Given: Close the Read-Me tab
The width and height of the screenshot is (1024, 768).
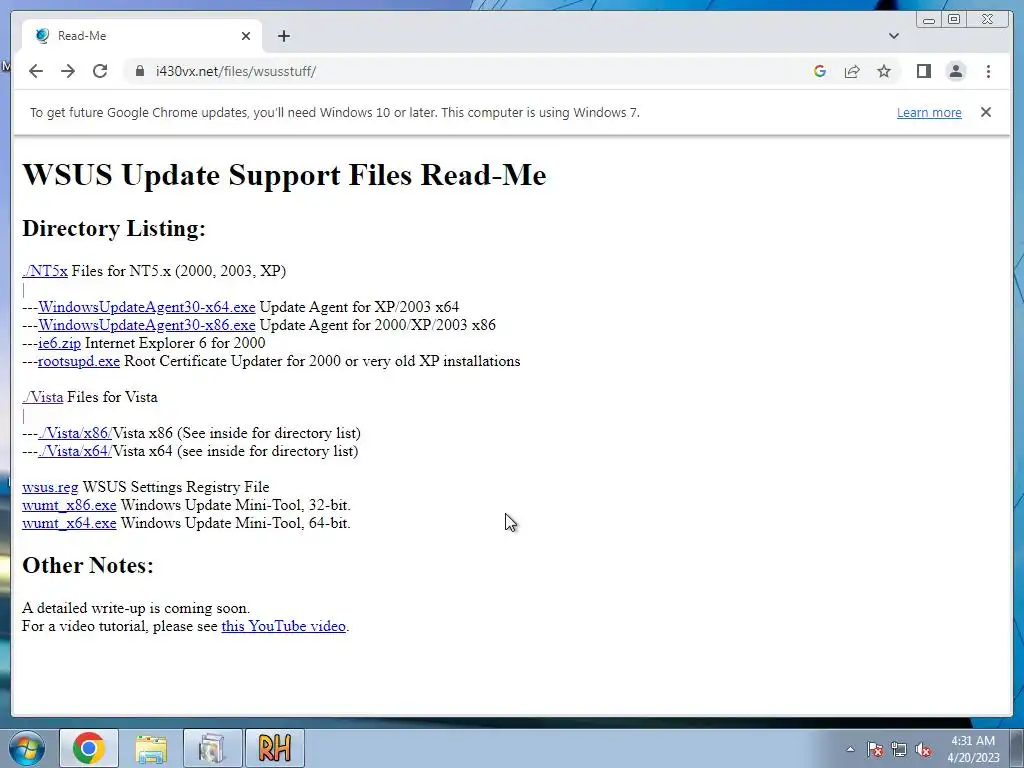Looking at the screenshot, I should [x=246, y=36].
